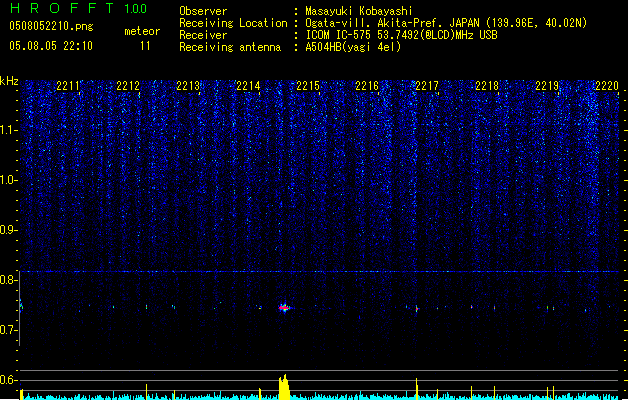
Task: Click the yellow spike just before 2217
Action: tap(417, 389)
